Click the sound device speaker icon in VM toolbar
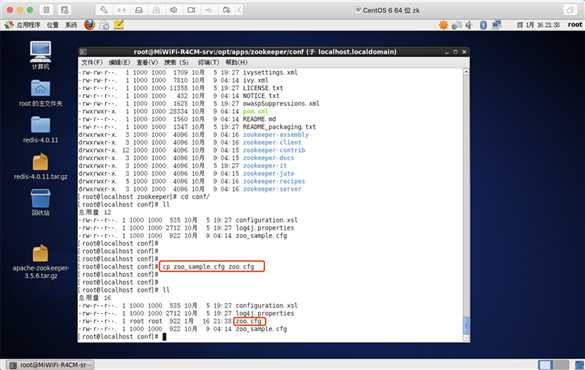Viewport: 585px width, 370px height. pyautogui.click(x=174, y=10)
